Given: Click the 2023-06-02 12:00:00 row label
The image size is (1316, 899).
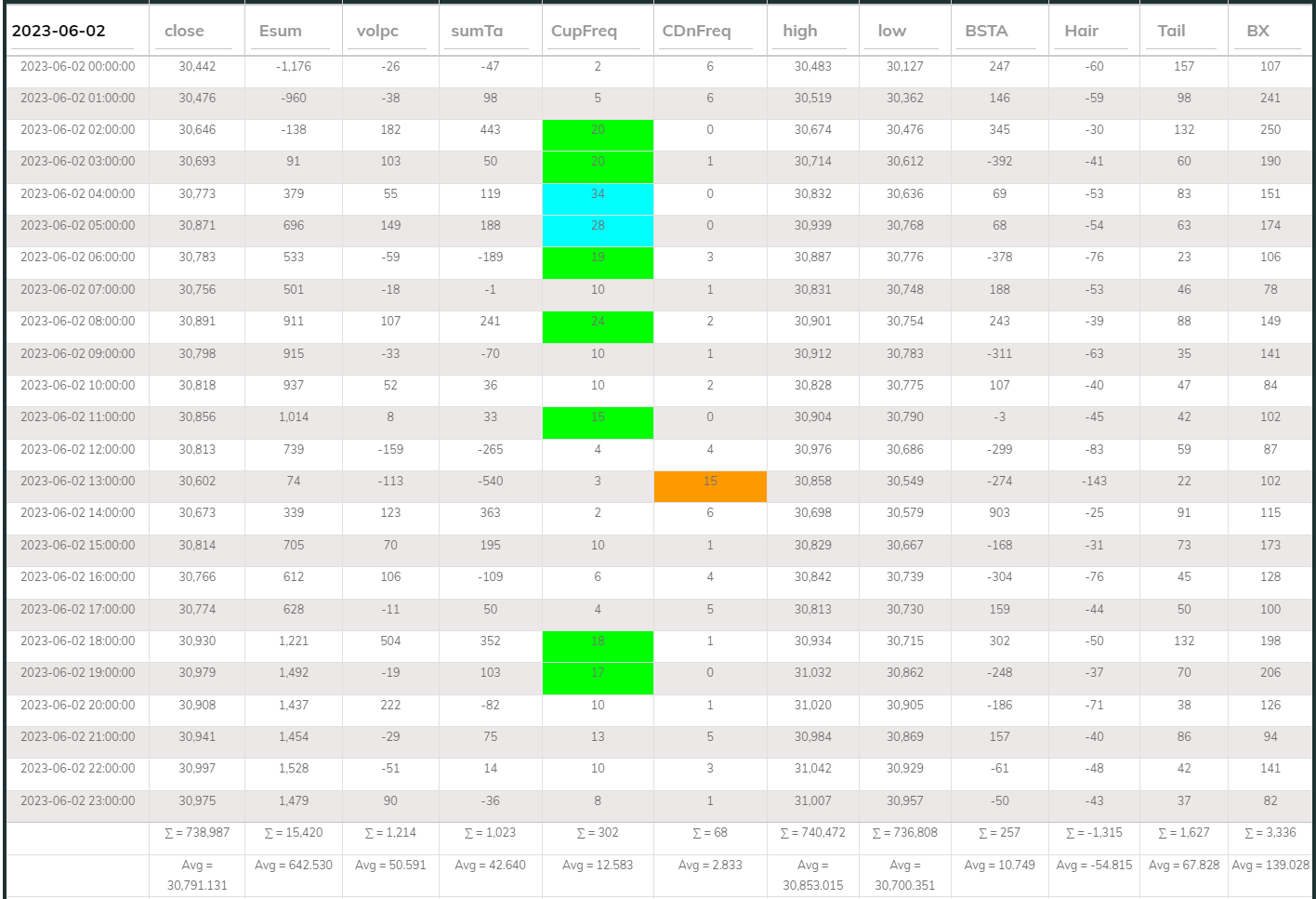Looking at the screenshot, I should (76, 449).
